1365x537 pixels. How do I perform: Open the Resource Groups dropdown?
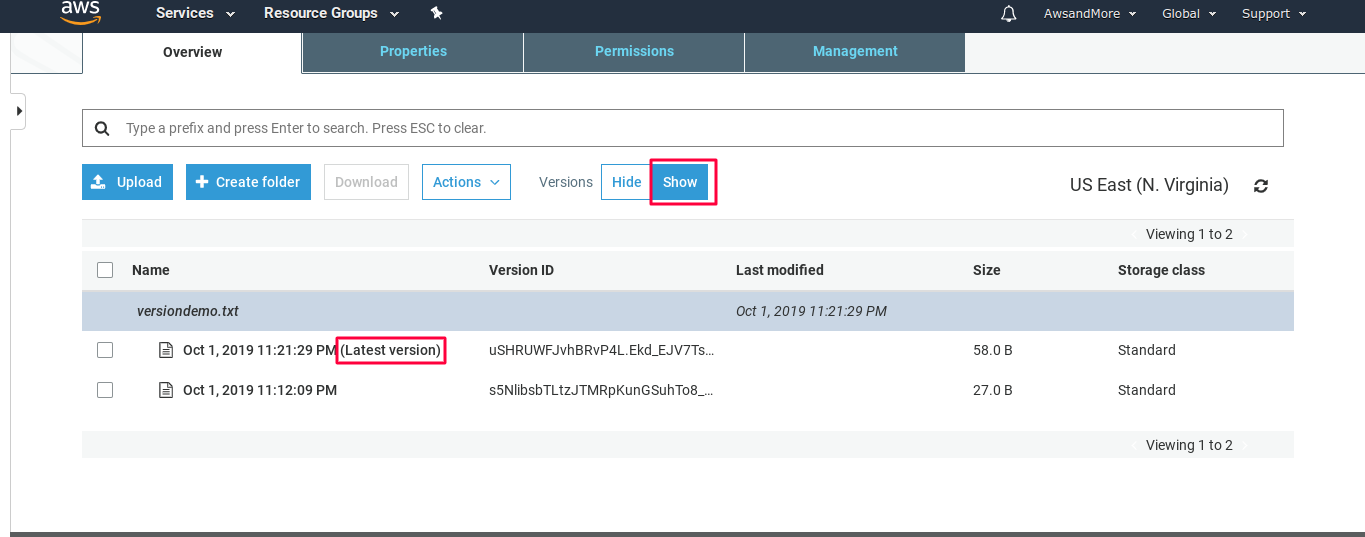click(331, 13)
